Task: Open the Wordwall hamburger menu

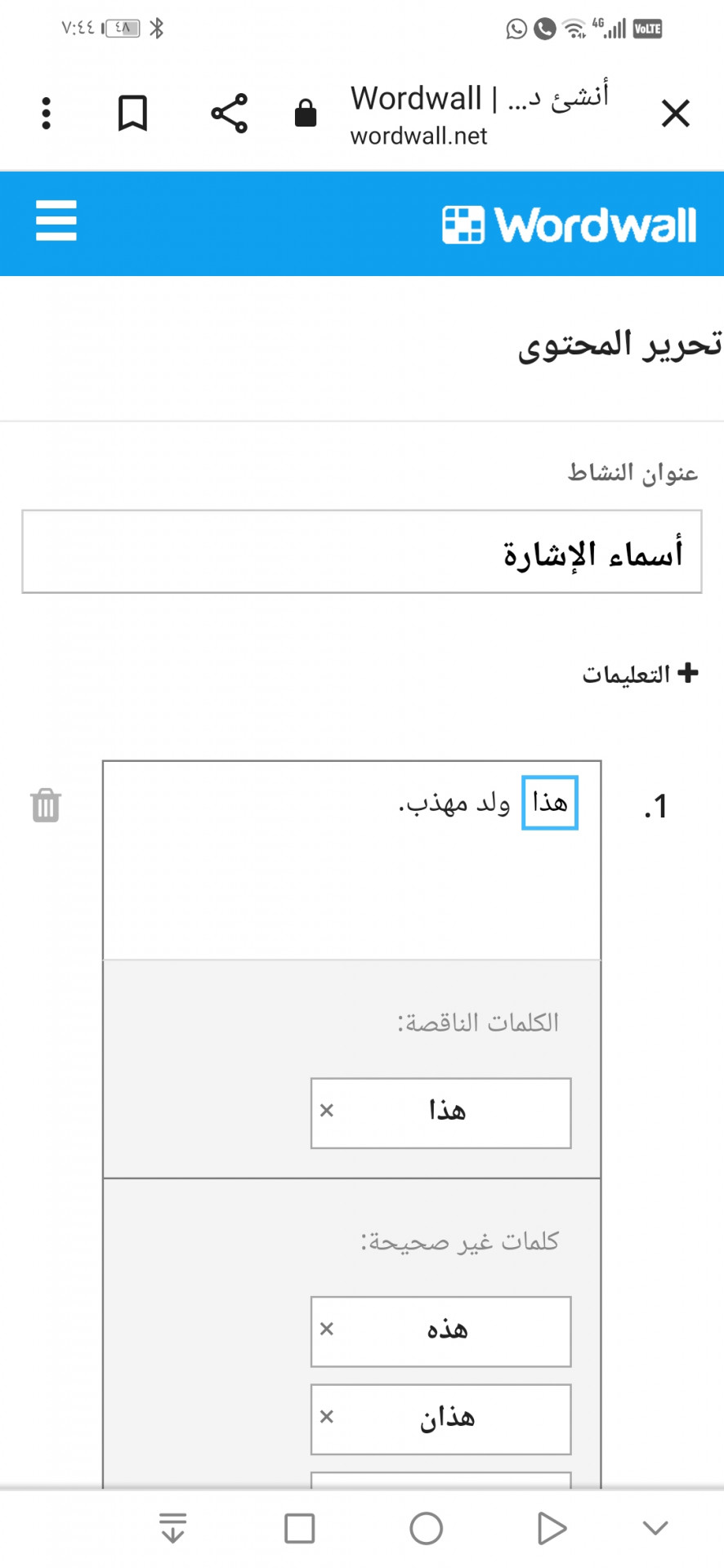Action: [x=56, y=220]
